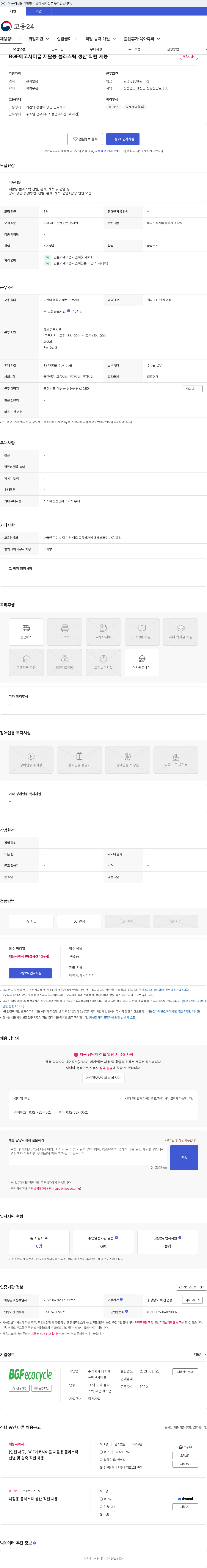Jump to the 모집요강 section tab
The width and height of the screenshot is (207, 1568).
(x=19, y=49)
